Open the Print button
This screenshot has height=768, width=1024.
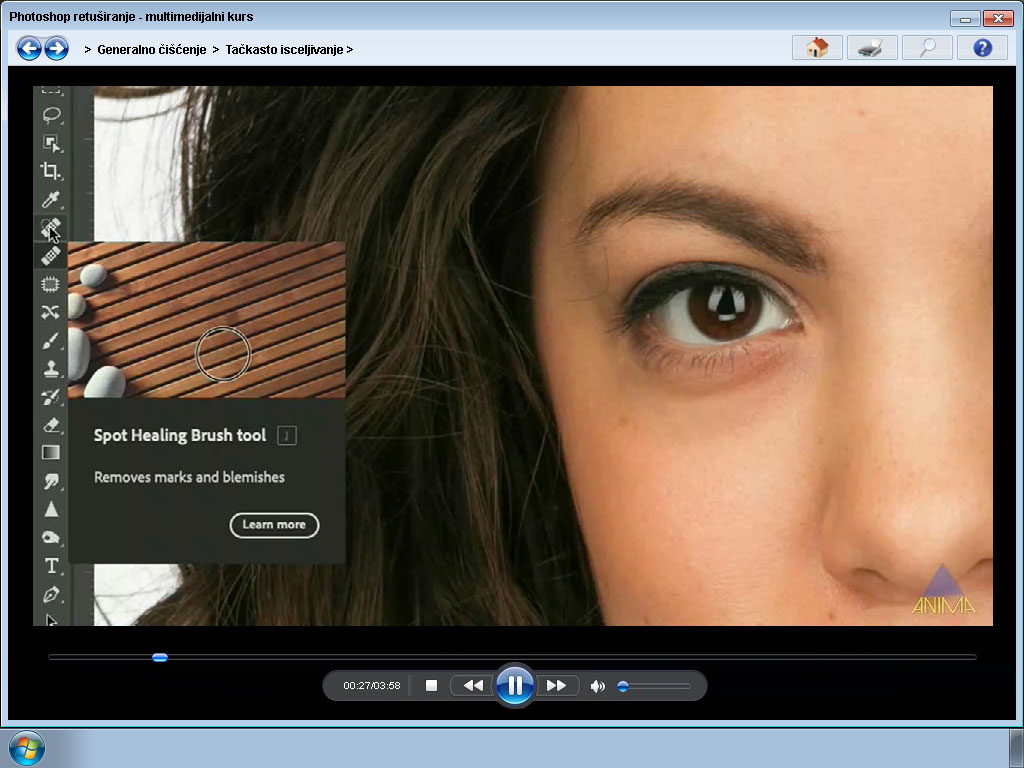[872, 48]
